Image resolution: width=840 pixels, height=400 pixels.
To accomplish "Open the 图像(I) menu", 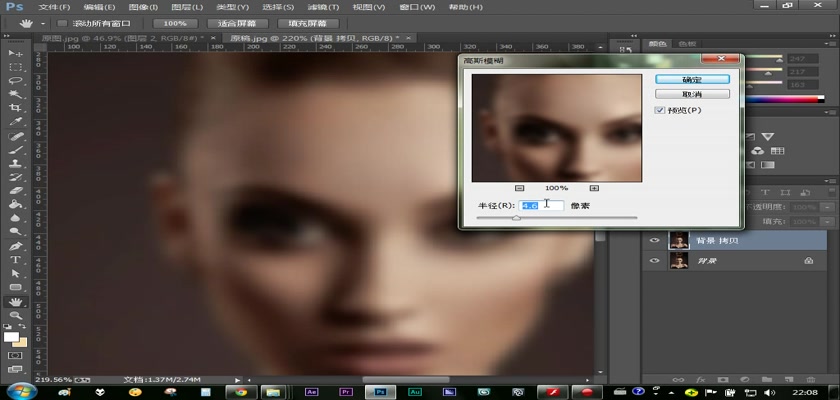I will tap(144, 7).
